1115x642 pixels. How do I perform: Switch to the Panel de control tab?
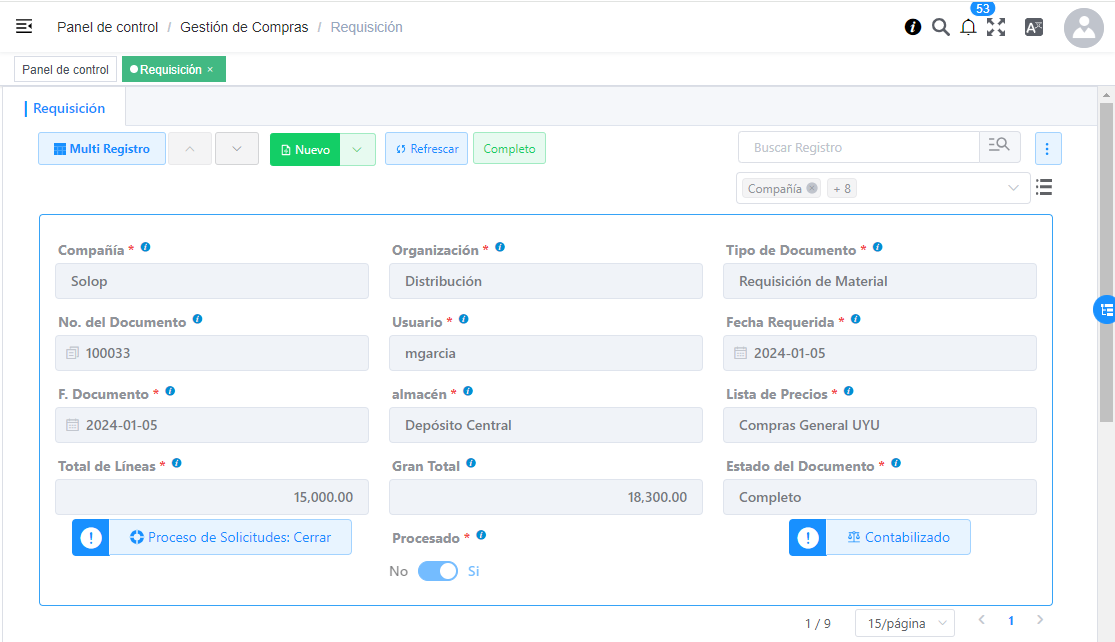click(65, 69)
